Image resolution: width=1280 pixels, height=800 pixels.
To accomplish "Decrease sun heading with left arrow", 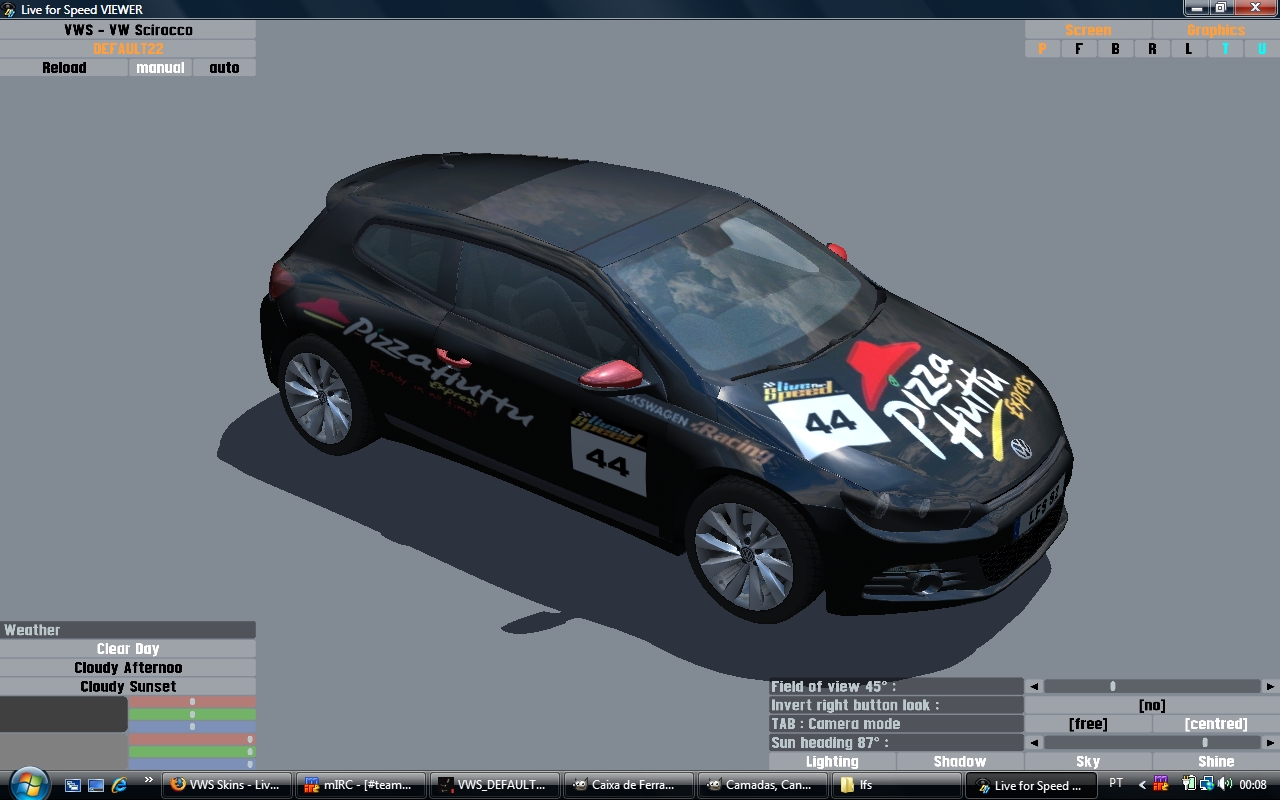I will [x=1034, y=743].
